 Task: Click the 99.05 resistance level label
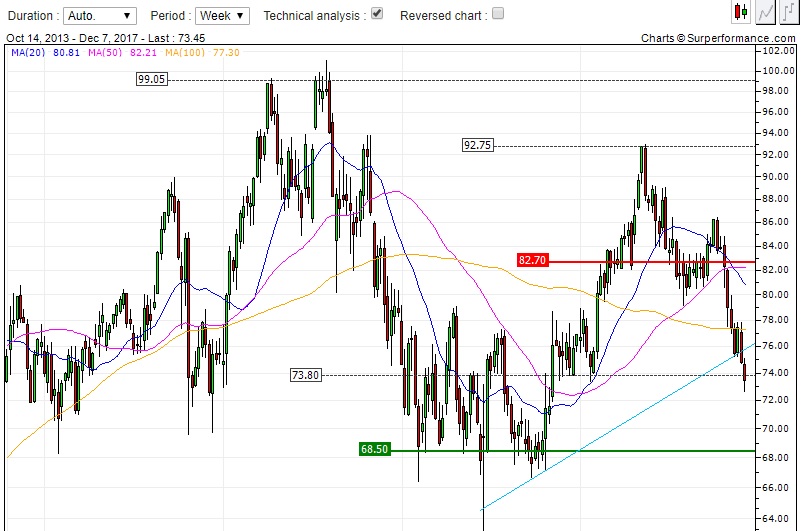click(152, 79)
